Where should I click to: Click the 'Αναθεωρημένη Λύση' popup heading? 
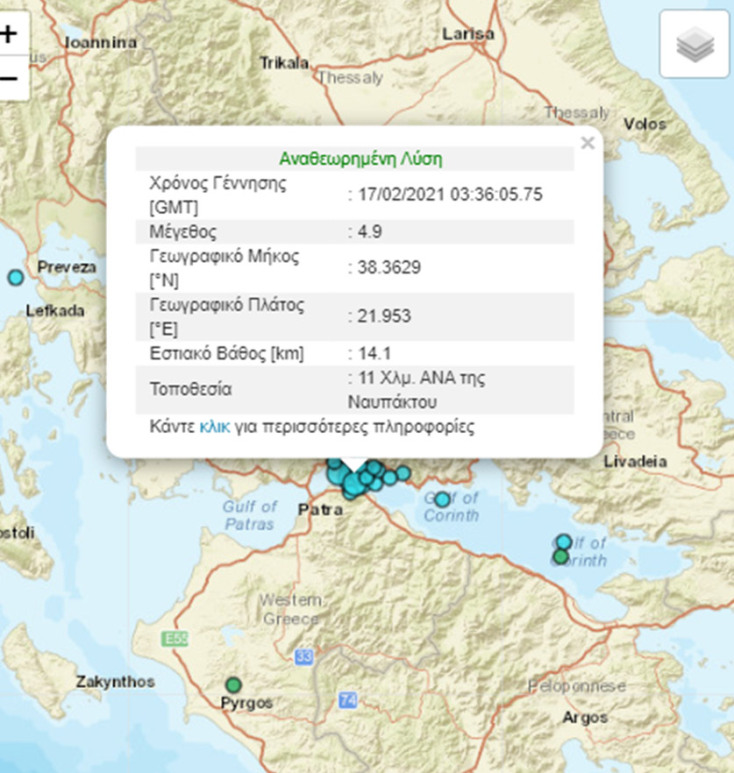[x=361, y=159]
